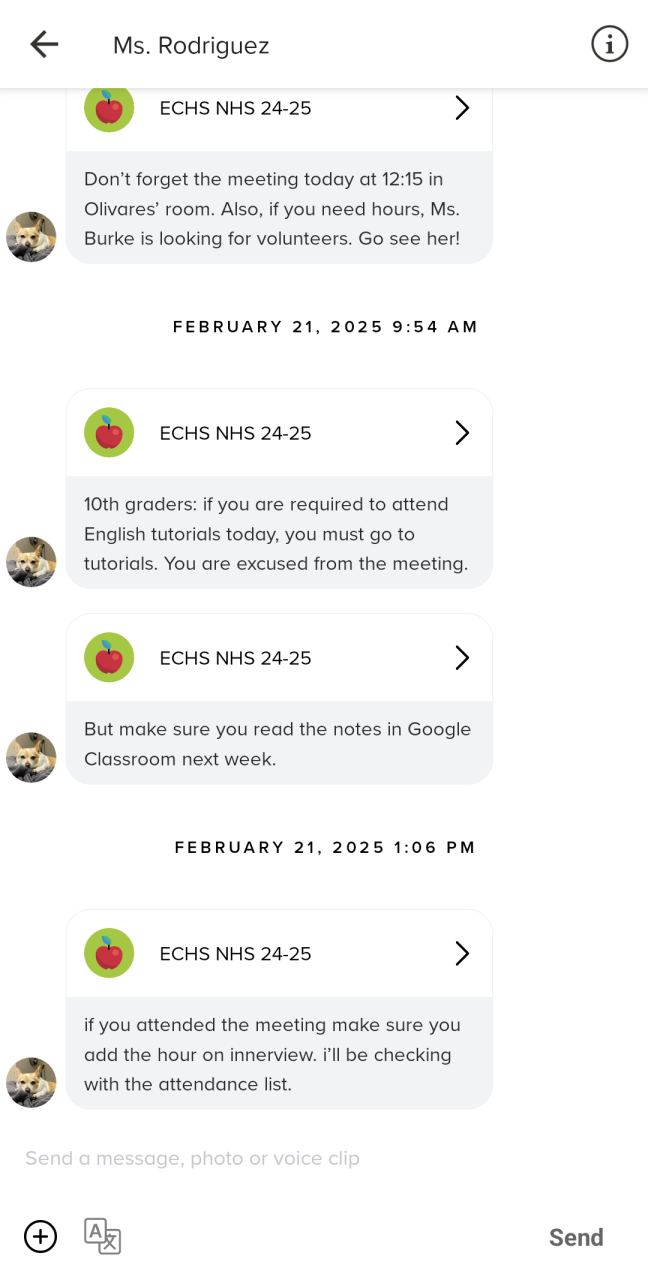Tap the translate message icon
This screenshot has width=648, height=1280.
coord(102,1237)
